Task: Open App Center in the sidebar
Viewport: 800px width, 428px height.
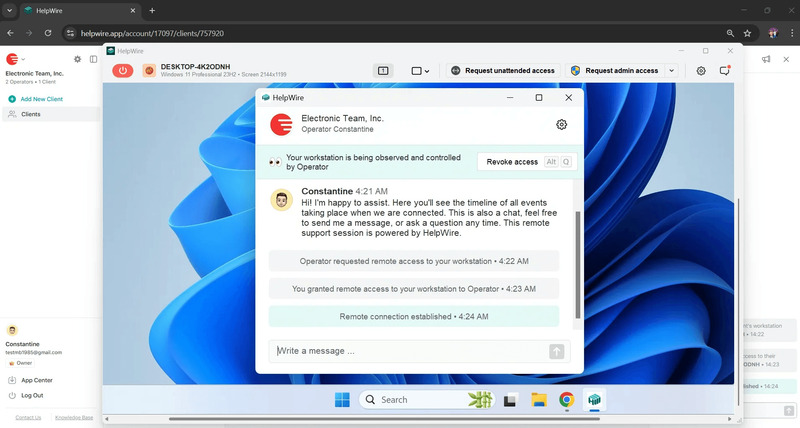Action: (x=31, y=380)
